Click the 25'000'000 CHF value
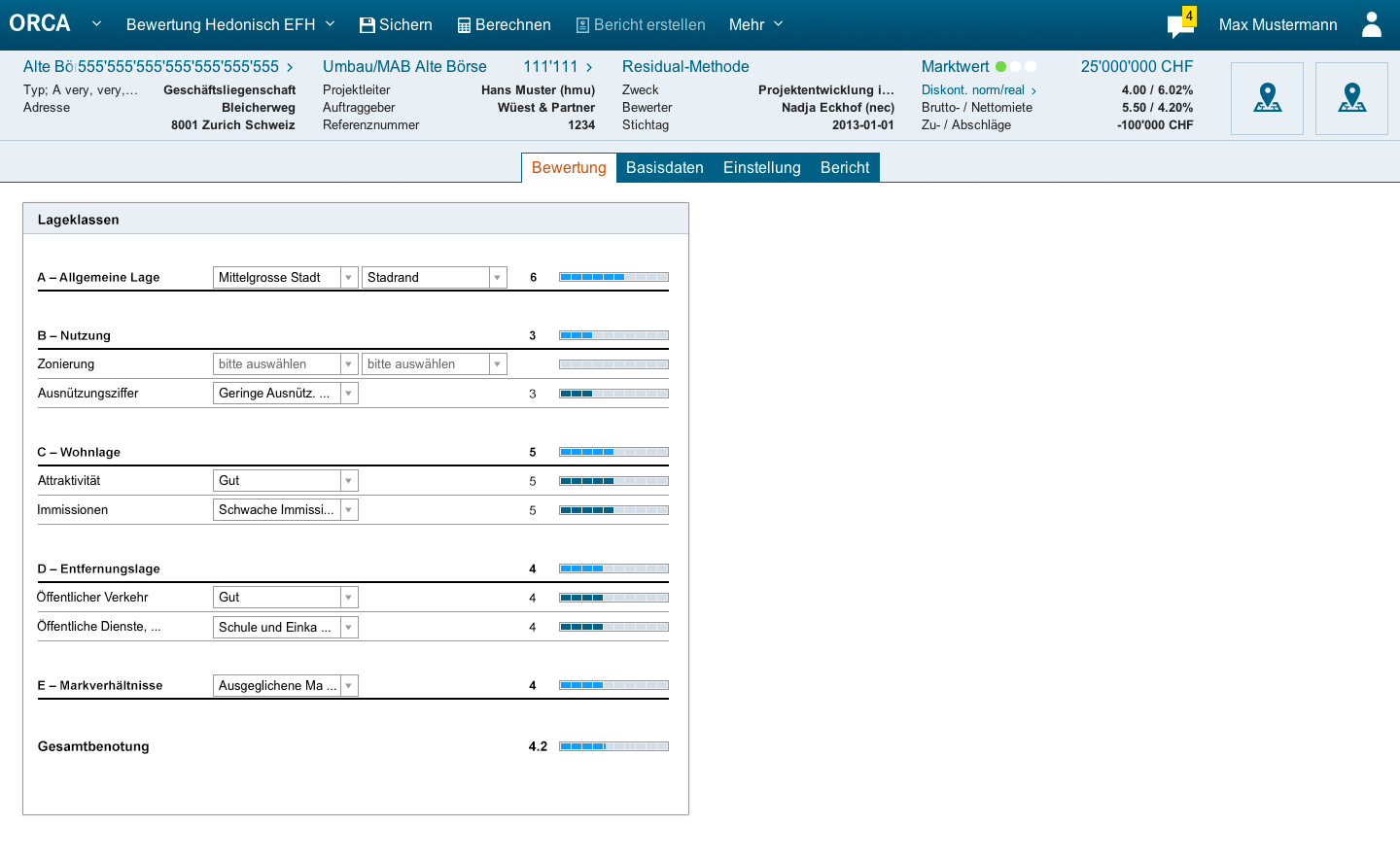 point(1137,66)
